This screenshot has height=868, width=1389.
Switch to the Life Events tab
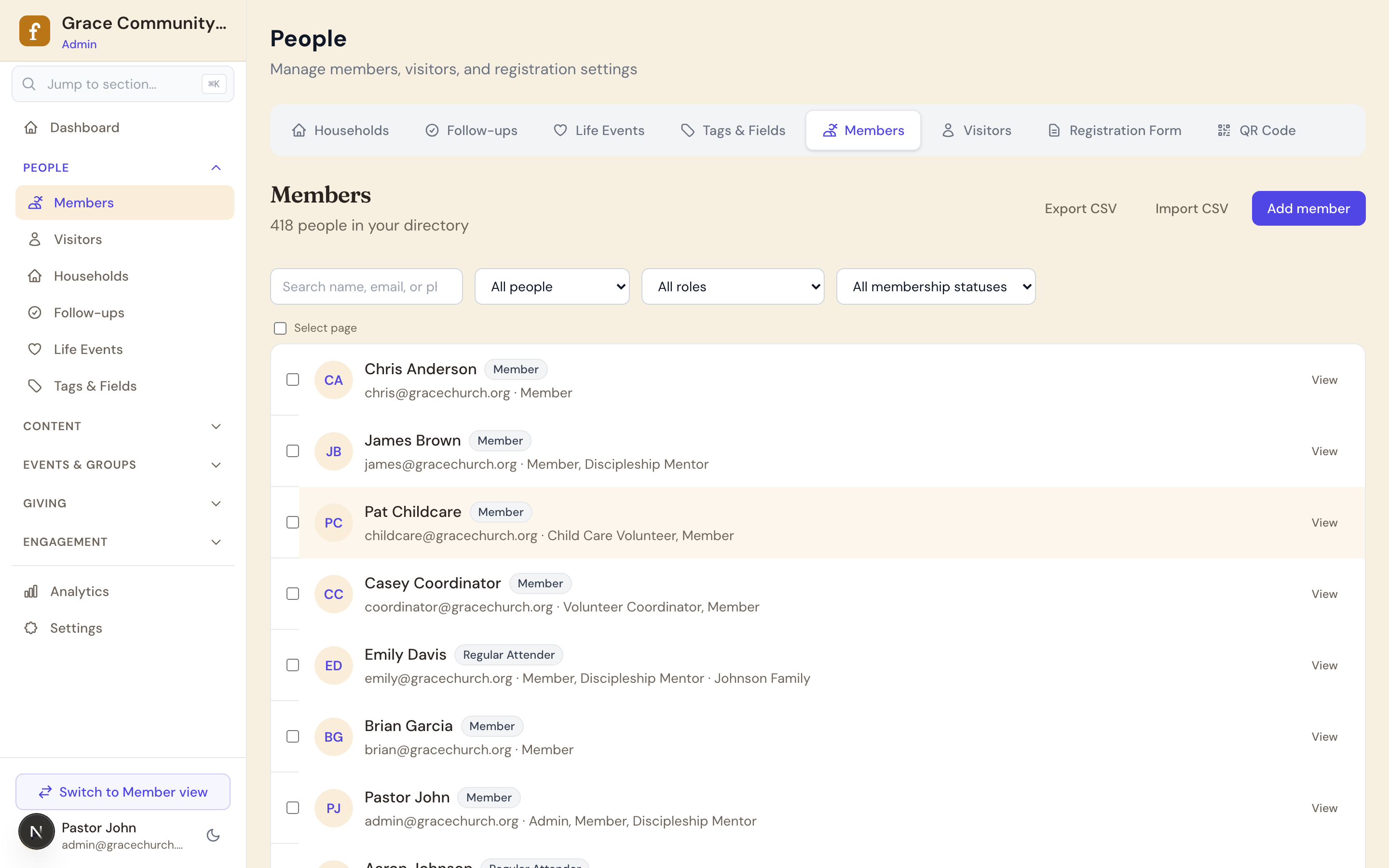(x=599, y=130)
